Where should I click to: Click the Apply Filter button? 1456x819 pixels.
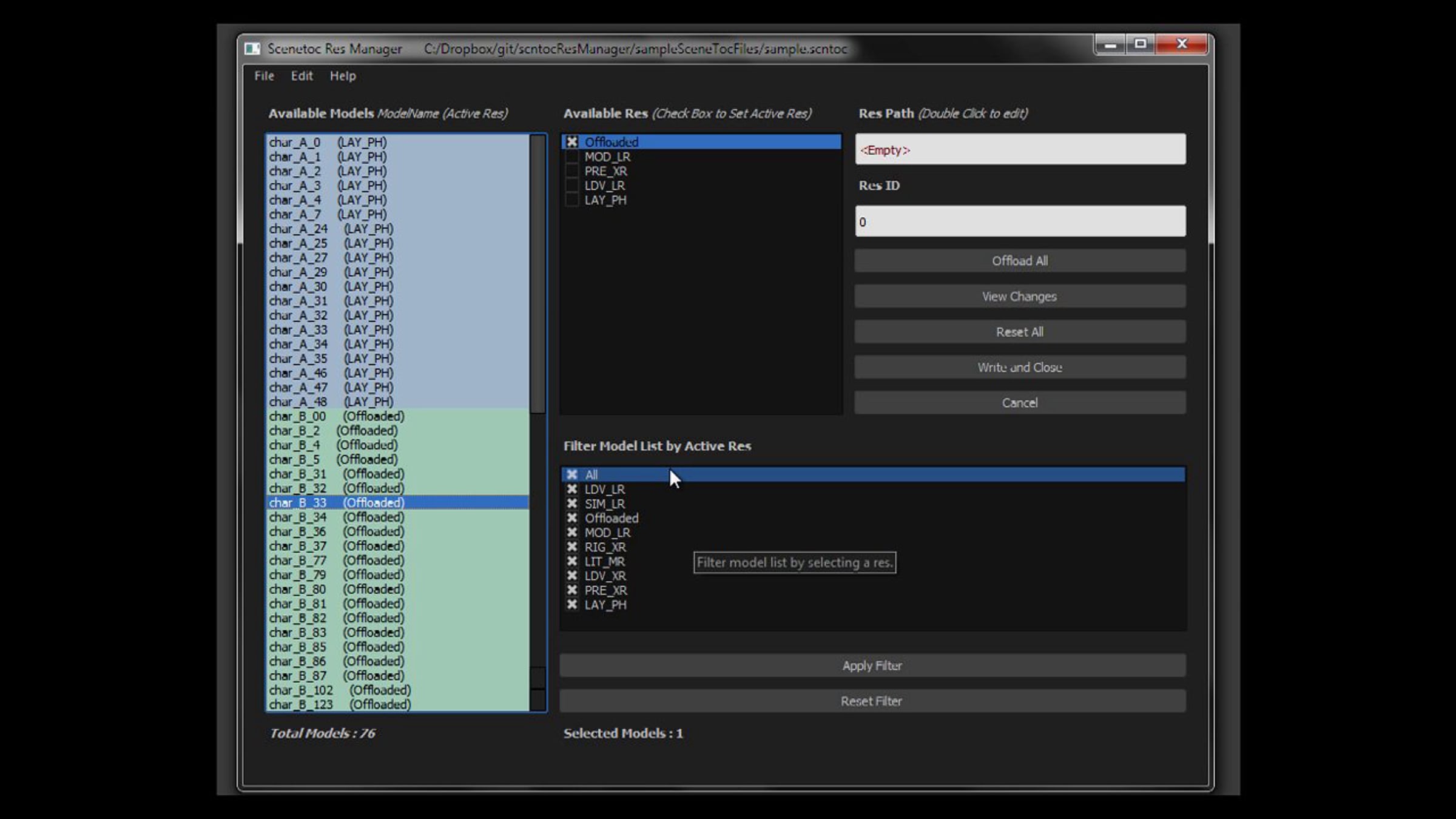pos(872,666)
